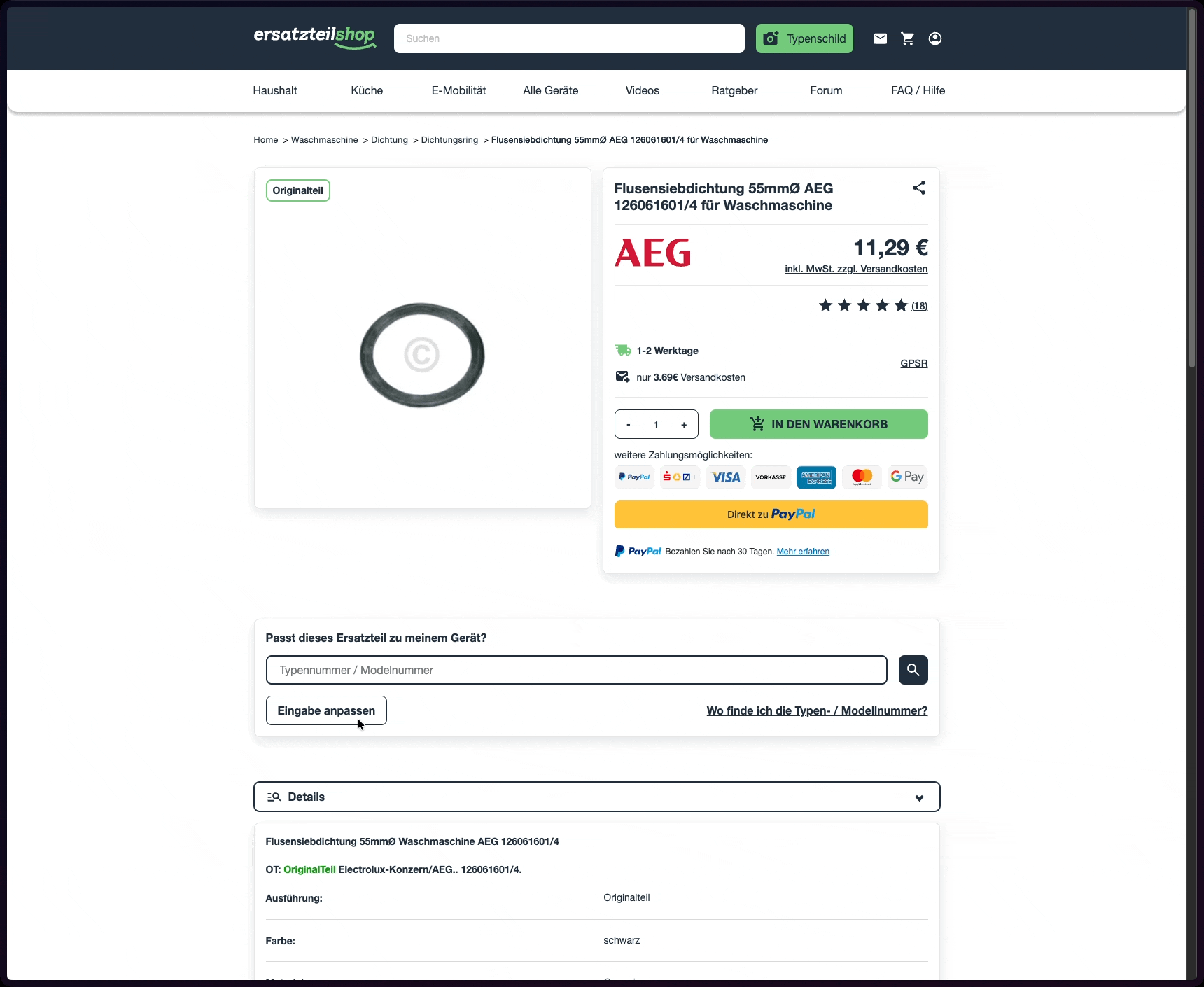Click the Eingabe anpassen button
Image resolution: width=1204 pixels, height=987 pixels.
tap(326, 710)
